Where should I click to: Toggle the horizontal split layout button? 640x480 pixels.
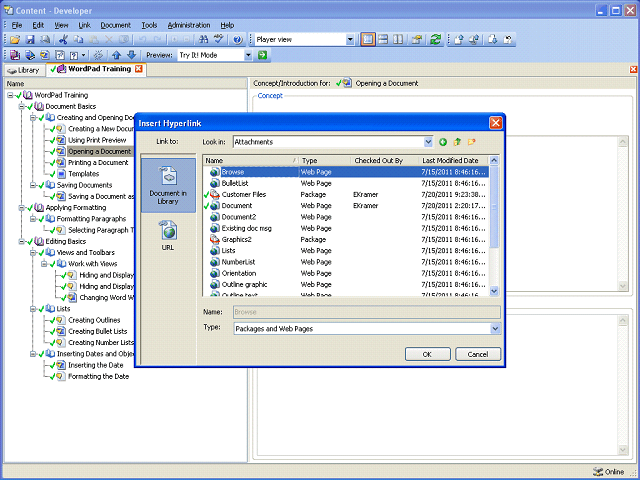click(383, 40)
